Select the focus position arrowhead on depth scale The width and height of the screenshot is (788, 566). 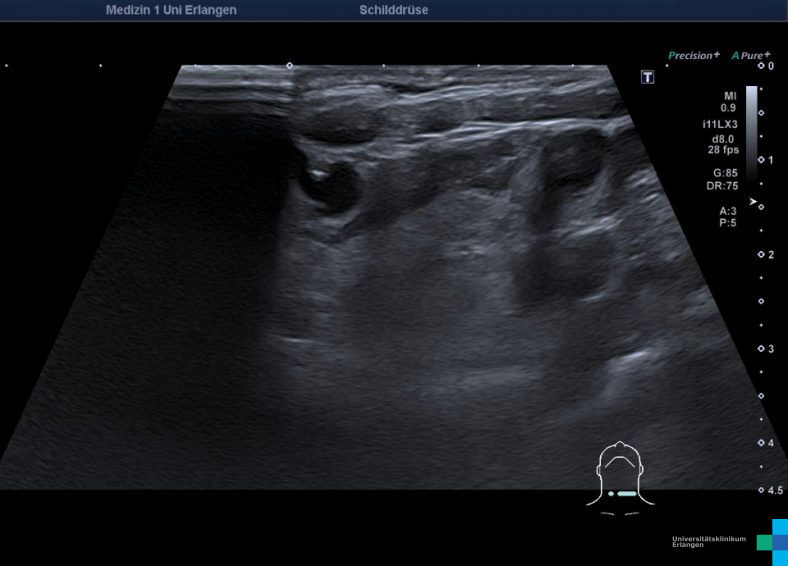click(x=753, y=201)
